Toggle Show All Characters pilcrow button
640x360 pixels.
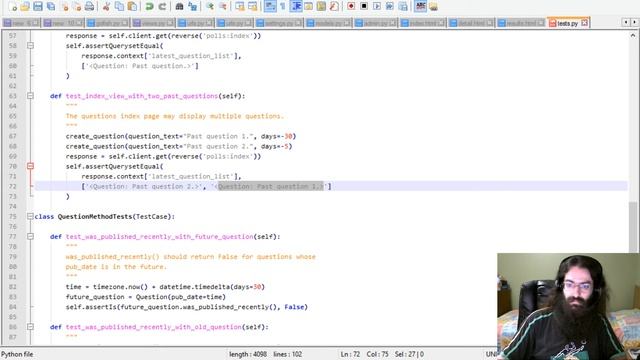point(282,6)
